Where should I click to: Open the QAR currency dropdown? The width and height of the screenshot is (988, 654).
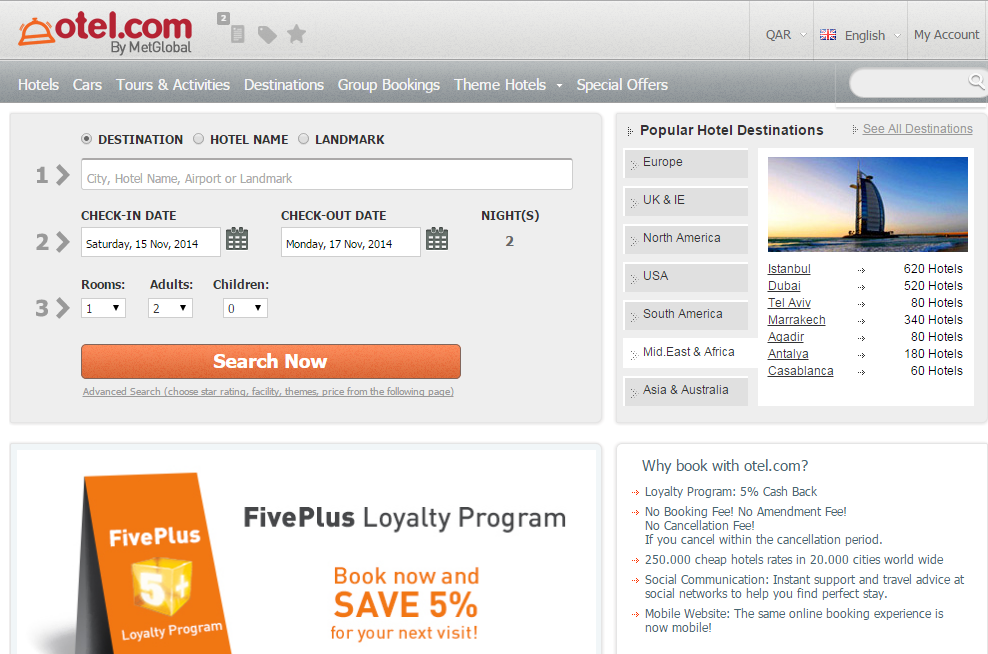click(785, 35)
